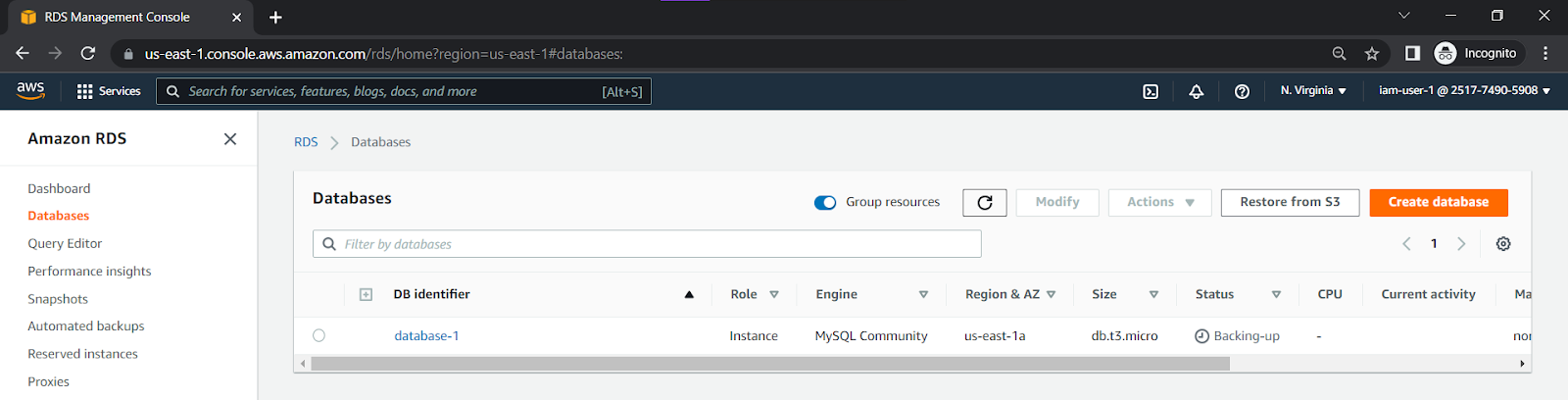Click the site lock icon in the address bar
The image size is (1568, 400).
click(128, 54)
